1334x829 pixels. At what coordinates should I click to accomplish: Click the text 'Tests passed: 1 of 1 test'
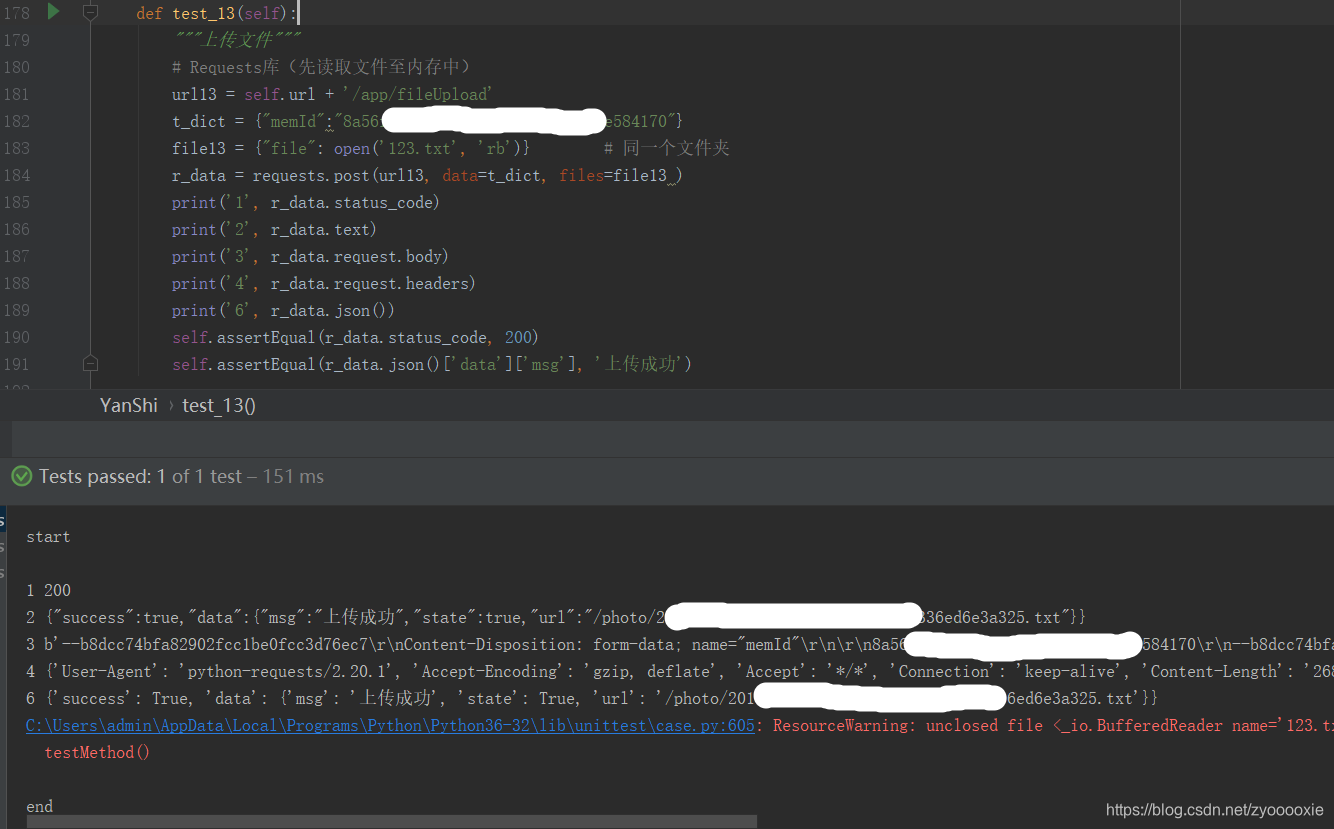pyautogui.click(x=141, y=477)
